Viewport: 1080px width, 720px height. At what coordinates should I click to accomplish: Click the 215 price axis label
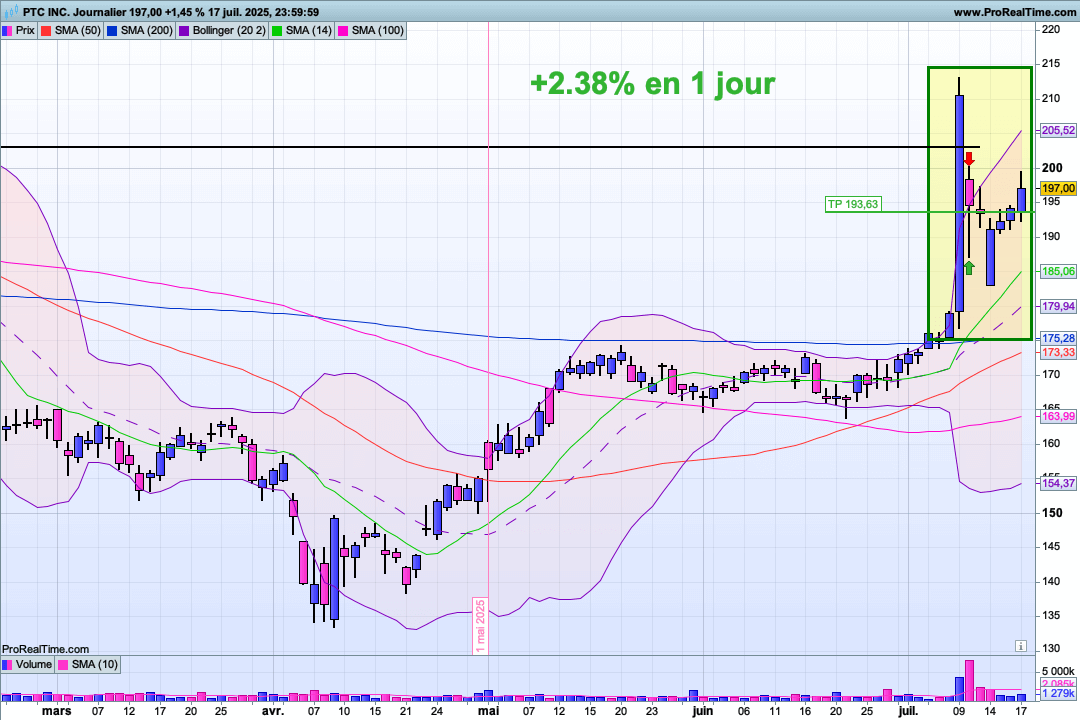[1051, 63]
